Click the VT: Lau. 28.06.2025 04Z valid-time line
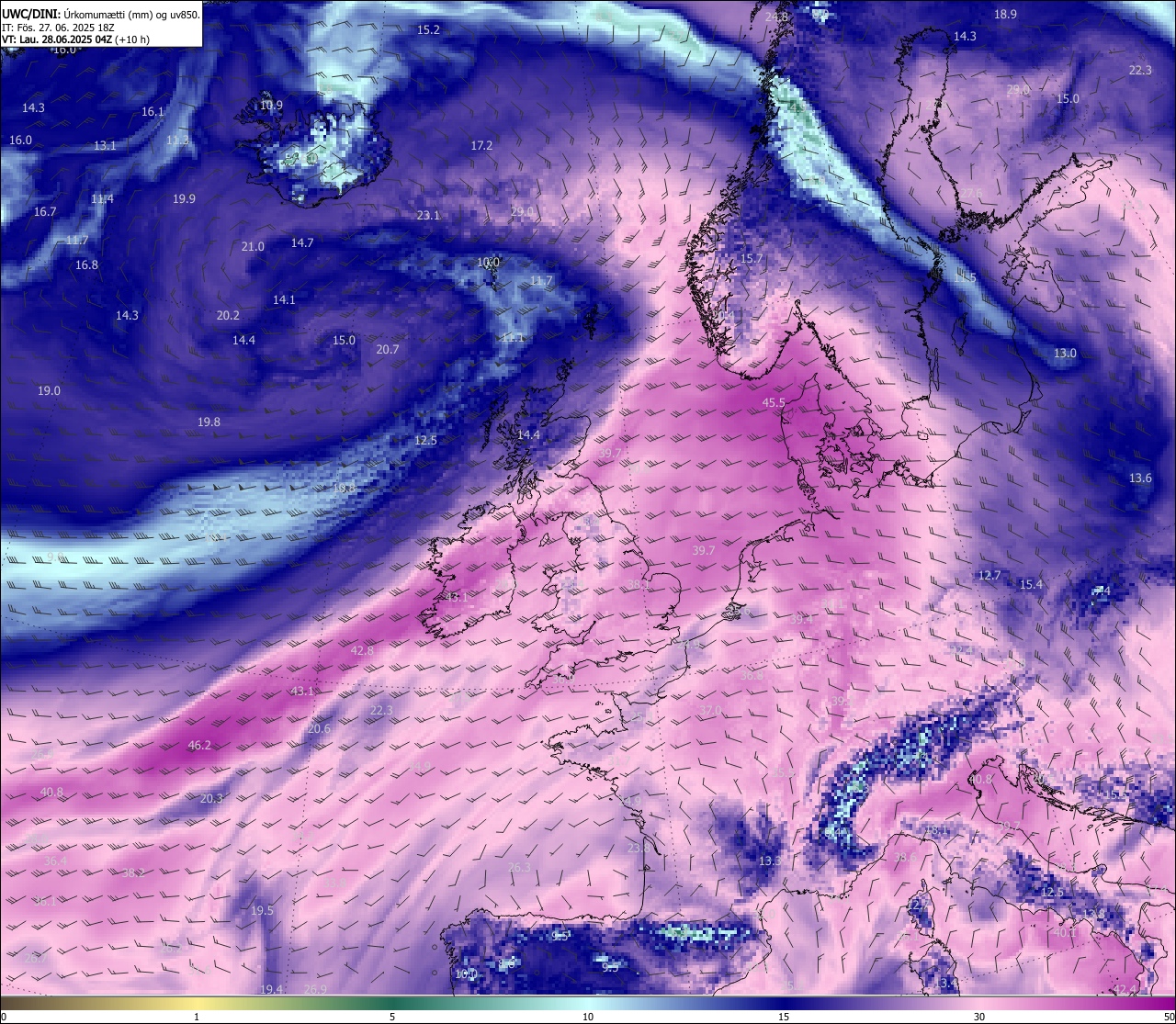This screenshot has width=1176, height=1024. click(75, 39)
